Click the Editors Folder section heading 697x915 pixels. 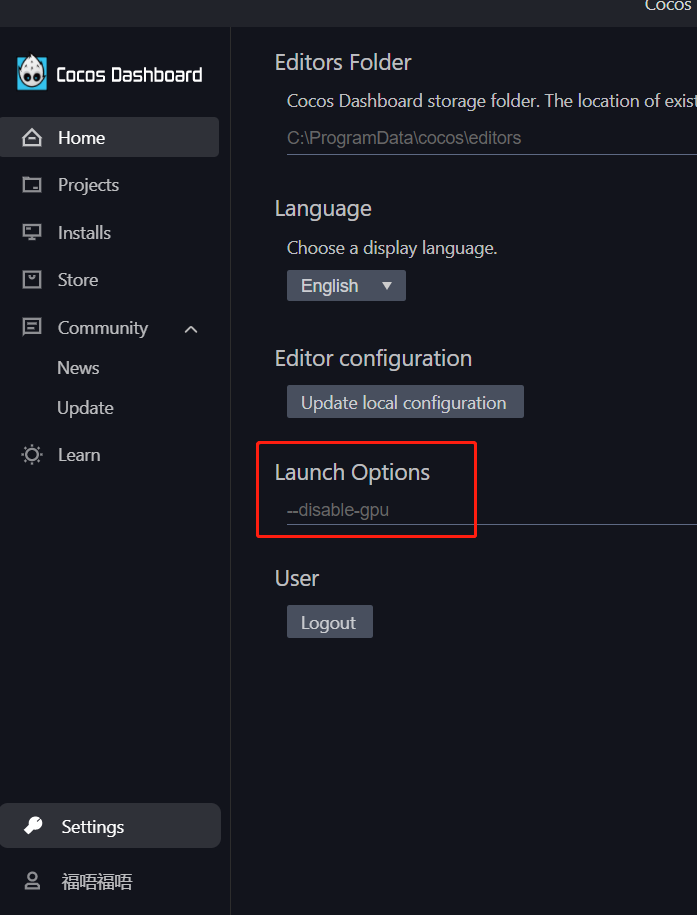[343, 62]
